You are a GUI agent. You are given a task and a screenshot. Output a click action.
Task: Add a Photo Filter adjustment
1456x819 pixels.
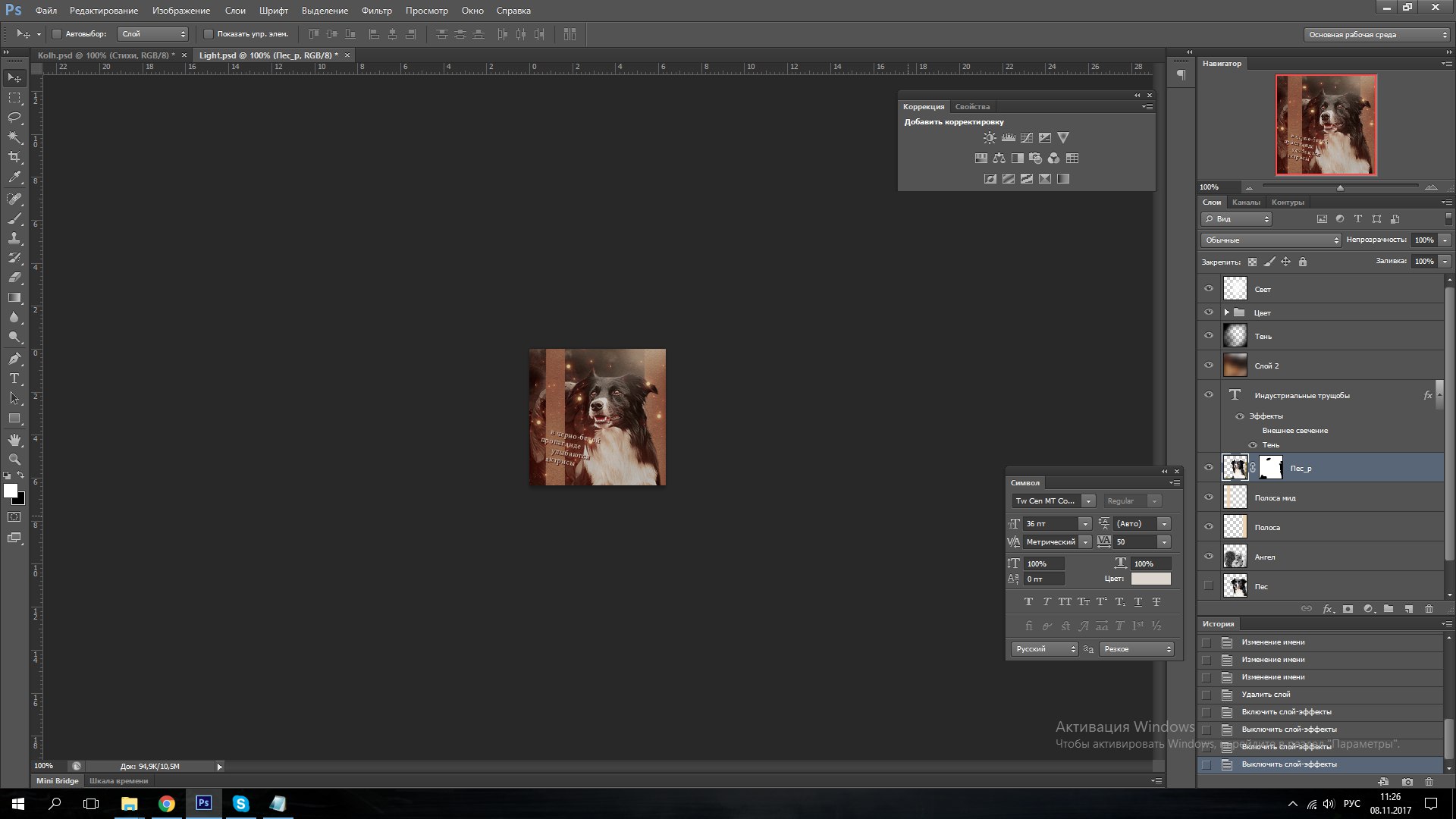[x=1035, y=158]
